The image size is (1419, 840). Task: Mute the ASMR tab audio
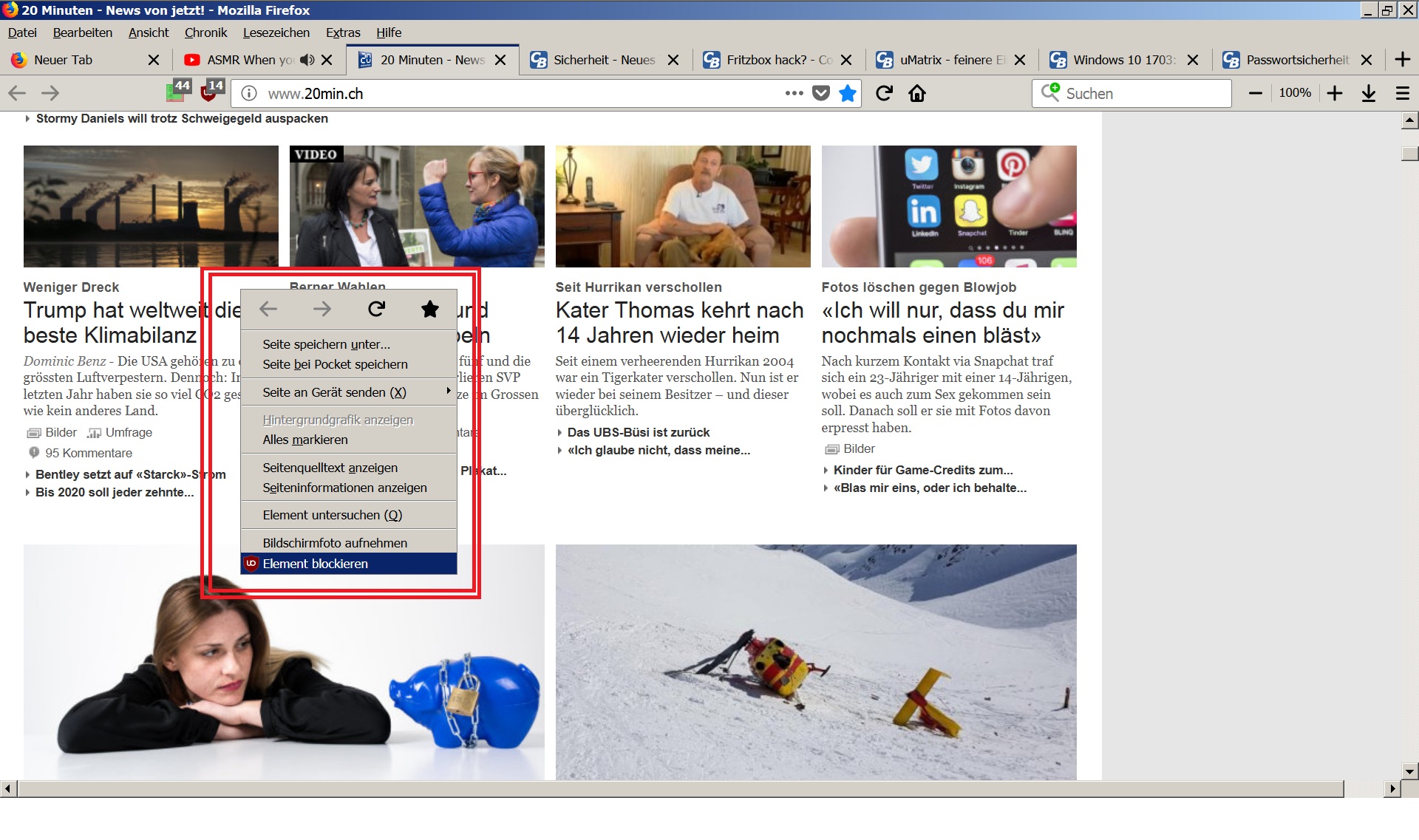(x=307, y=60)
